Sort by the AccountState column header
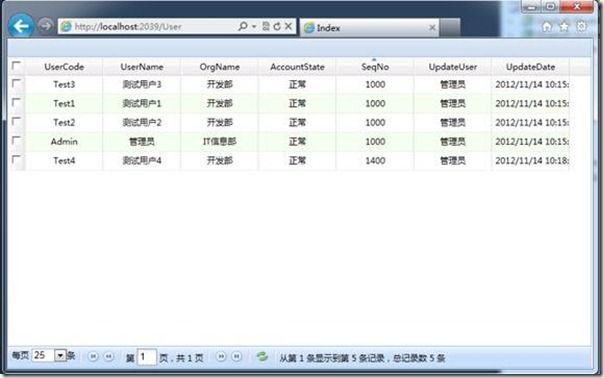The width and height of the screenshot is (604, 378). click(x=297, y=67)
